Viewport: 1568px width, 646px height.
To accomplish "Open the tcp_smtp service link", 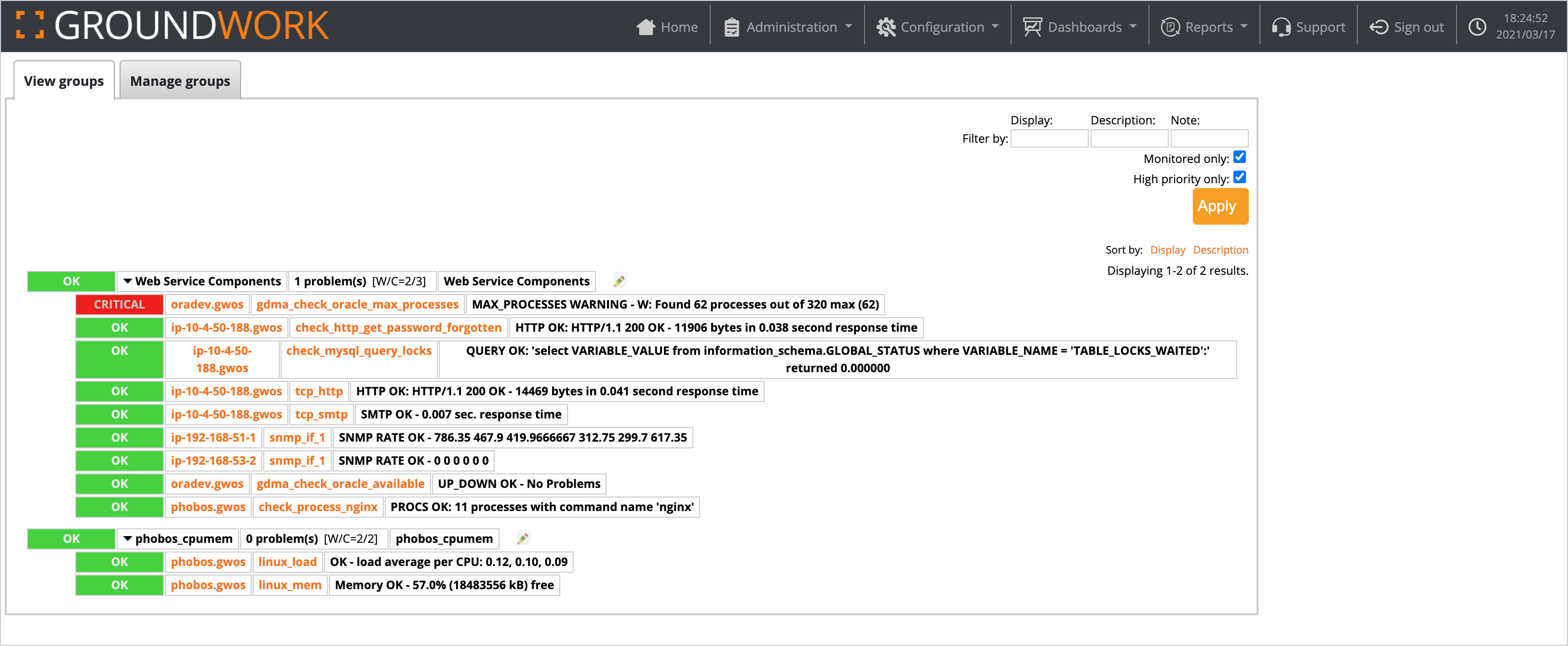I will (322, 414).
